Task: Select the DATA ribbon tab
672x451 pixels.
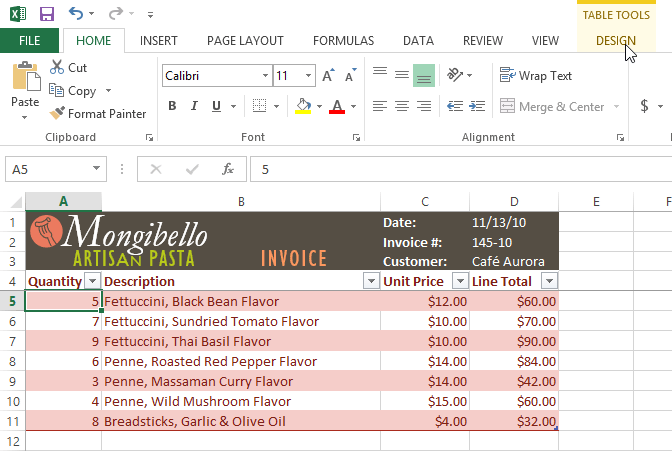Action: click(x=418, y=41)
